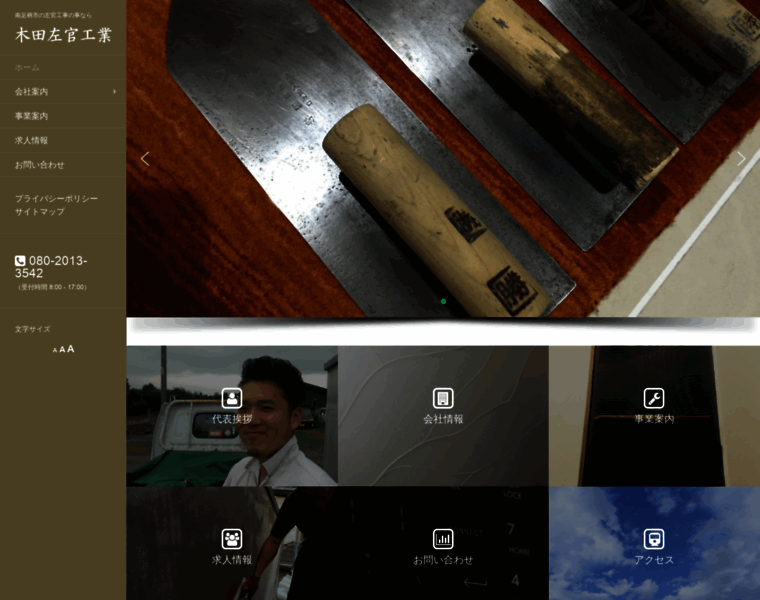
Task: Click the 会社情報 document icon
Action: coord(443,398)
